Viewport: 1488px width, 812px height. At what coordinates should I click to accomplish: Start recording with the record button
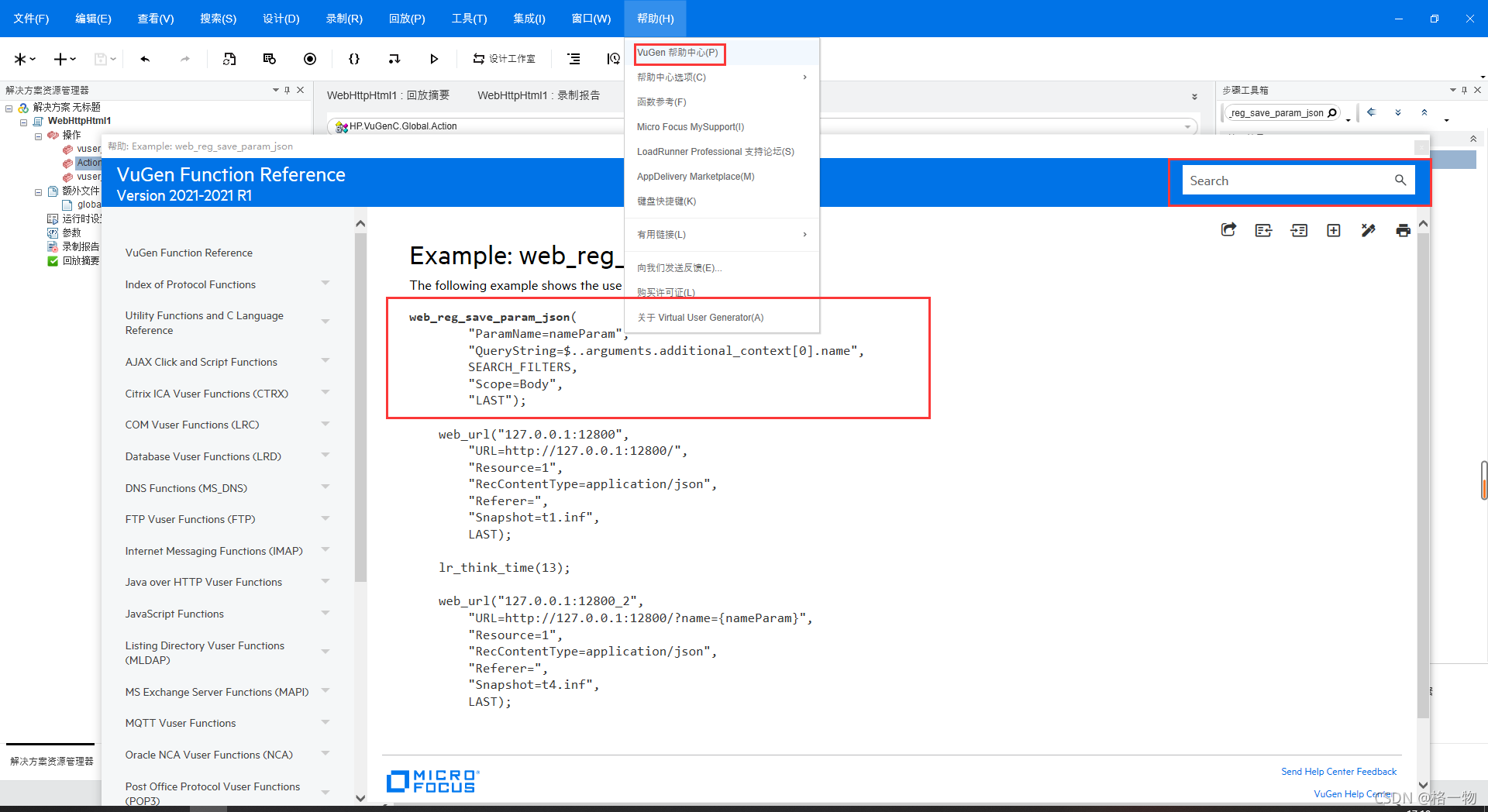click(310, 59)
